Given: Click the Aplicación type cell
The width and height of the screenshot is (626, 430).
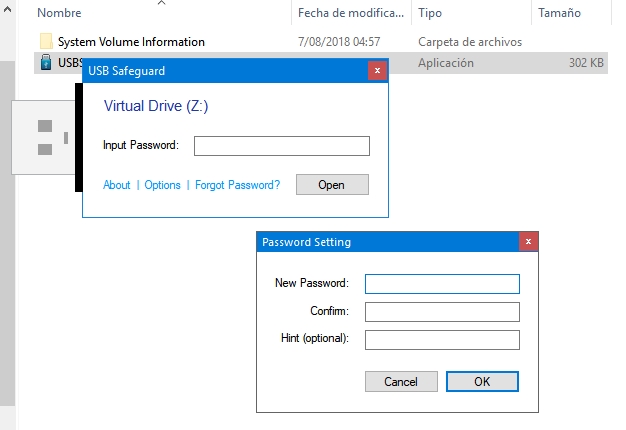Looking at the screenshot, I should point(446,63).
